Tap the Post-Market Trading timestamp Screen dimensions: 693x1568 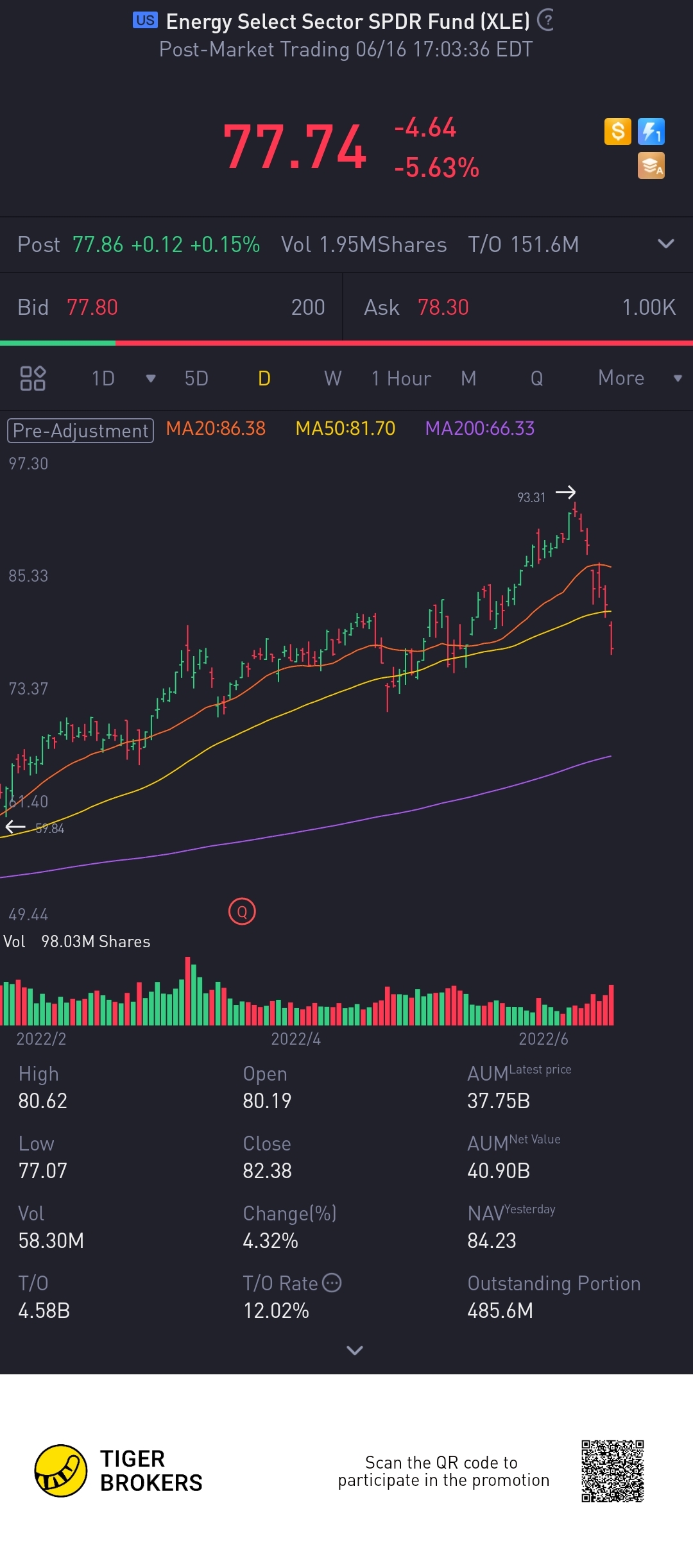point(346,49)
